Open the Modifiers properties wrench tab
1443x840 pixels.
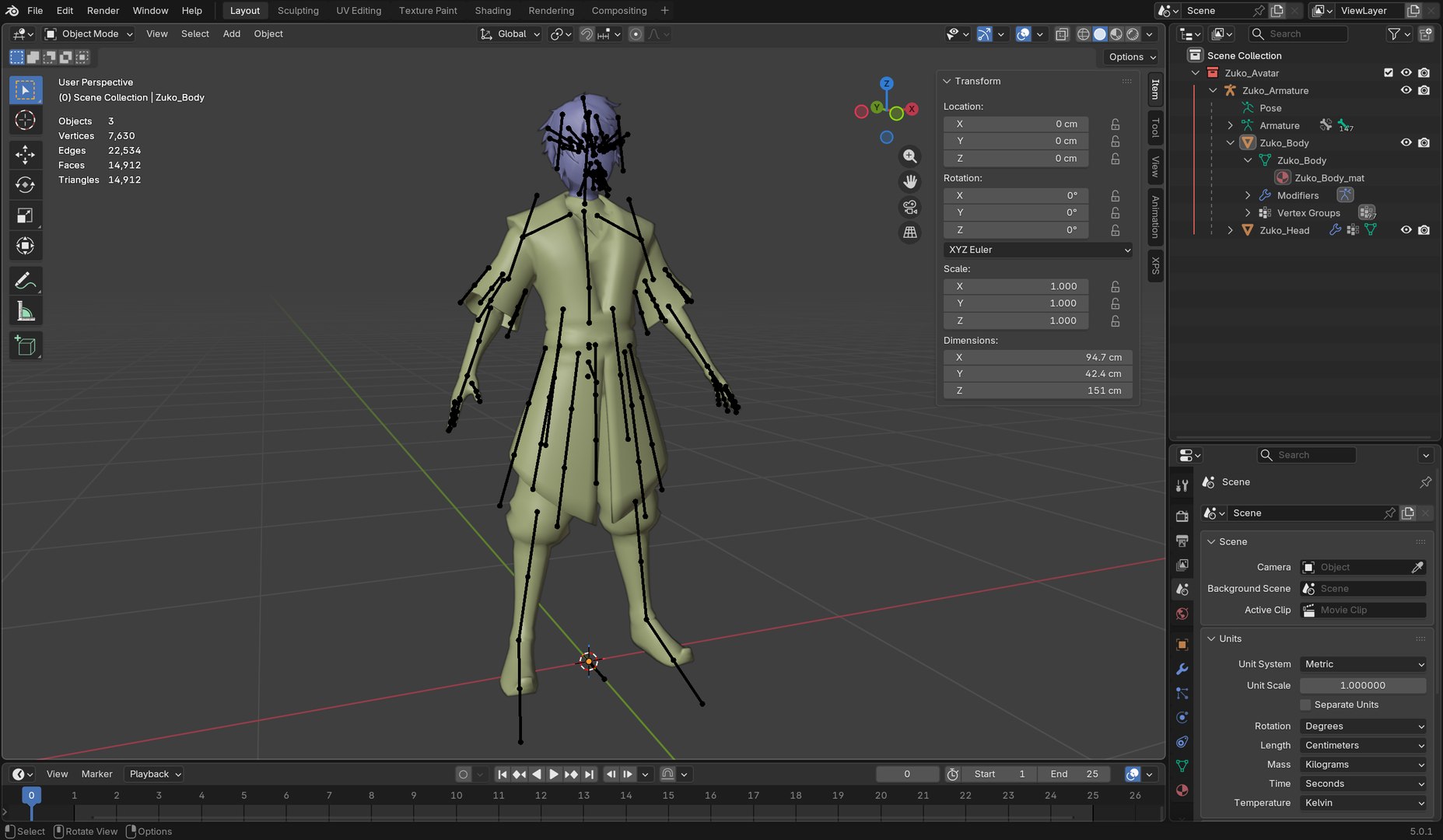(x=1182, y=669)
